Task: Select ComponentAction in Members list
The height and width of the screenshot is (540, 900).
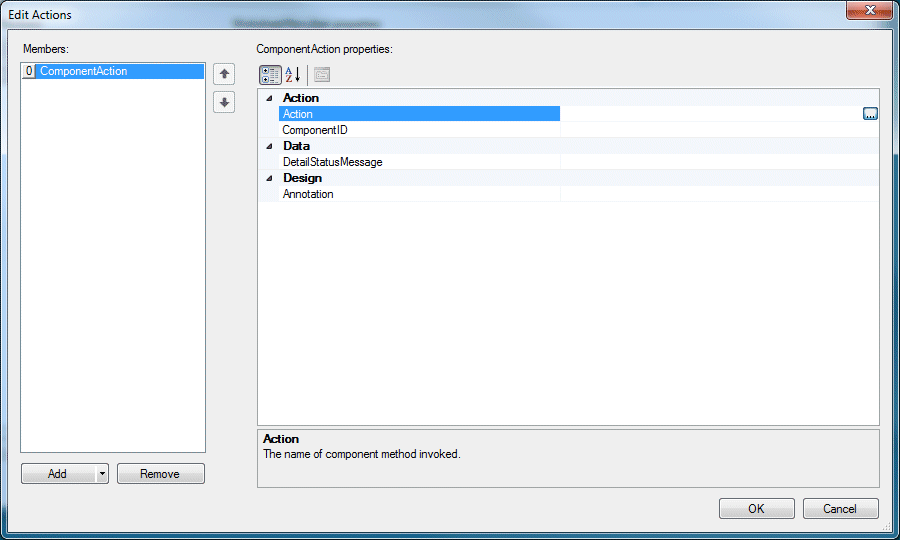Action: pos(113,71)
